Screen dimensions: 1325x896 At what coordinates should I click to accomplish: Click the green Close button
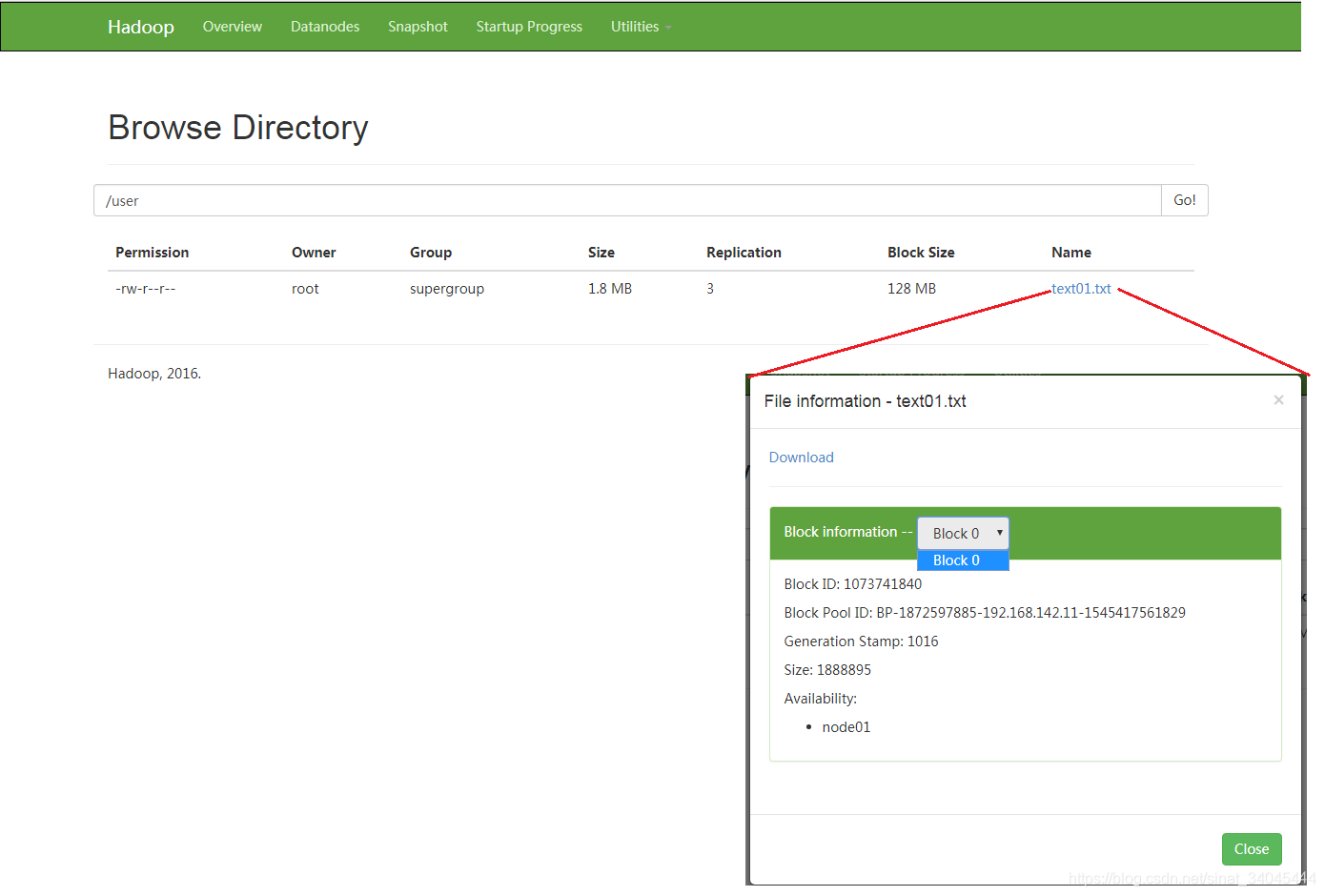1252,849
